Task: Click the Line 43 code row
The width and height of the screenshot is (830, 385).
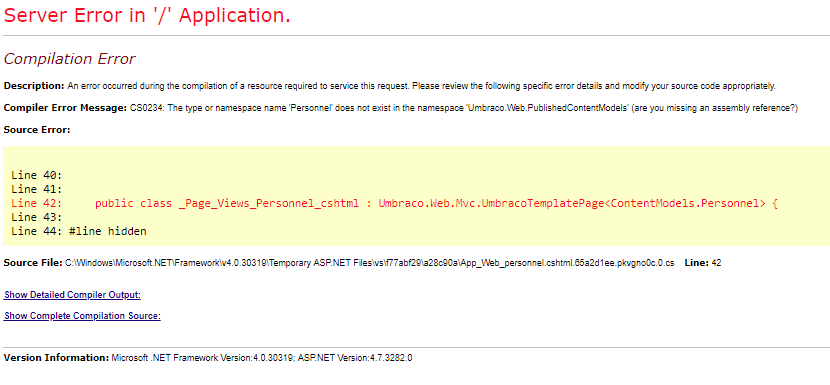Action: coord(37,217)
